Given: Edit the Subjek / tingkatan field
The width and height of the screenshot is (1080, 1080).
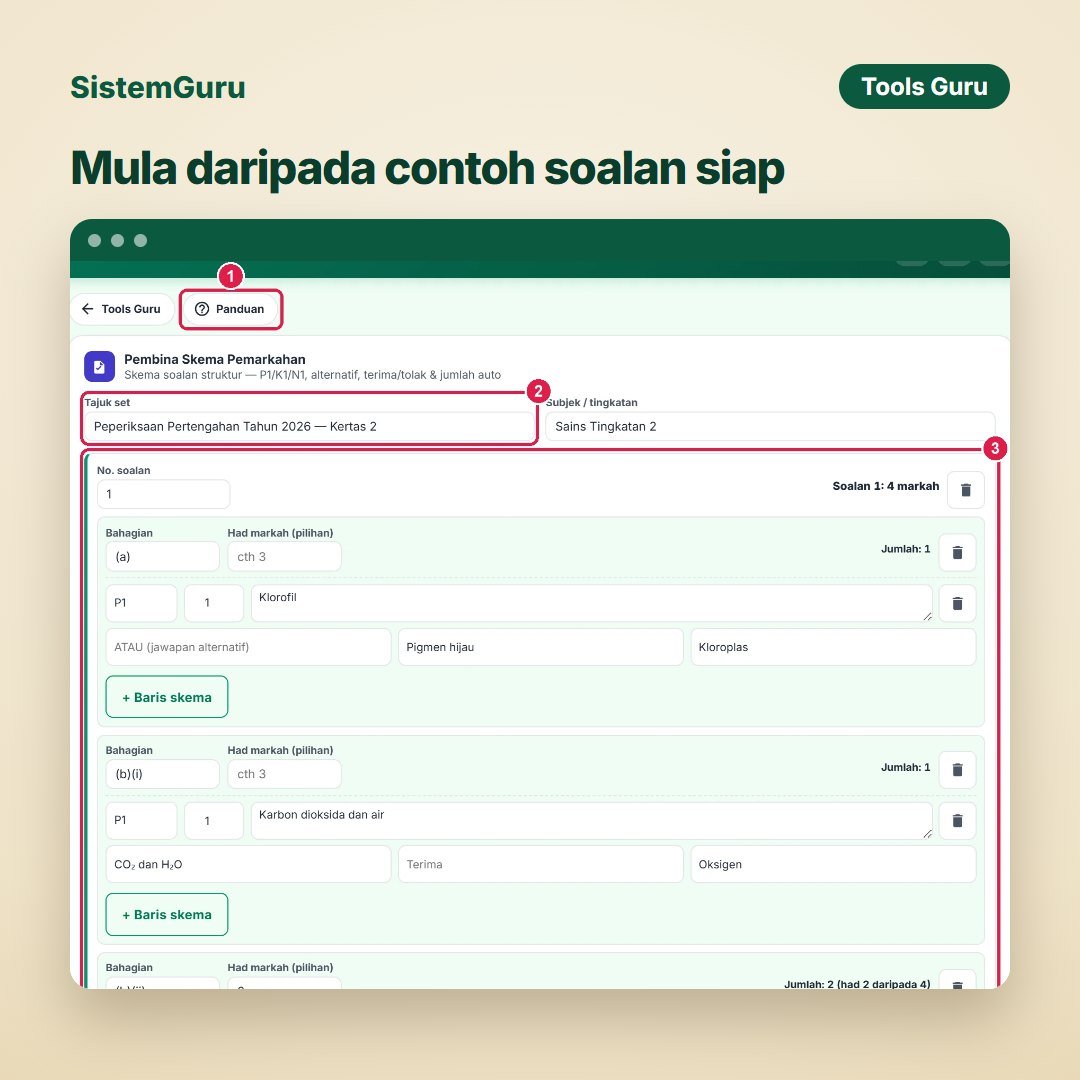Looking at the screenshot, I should [770, 426].
